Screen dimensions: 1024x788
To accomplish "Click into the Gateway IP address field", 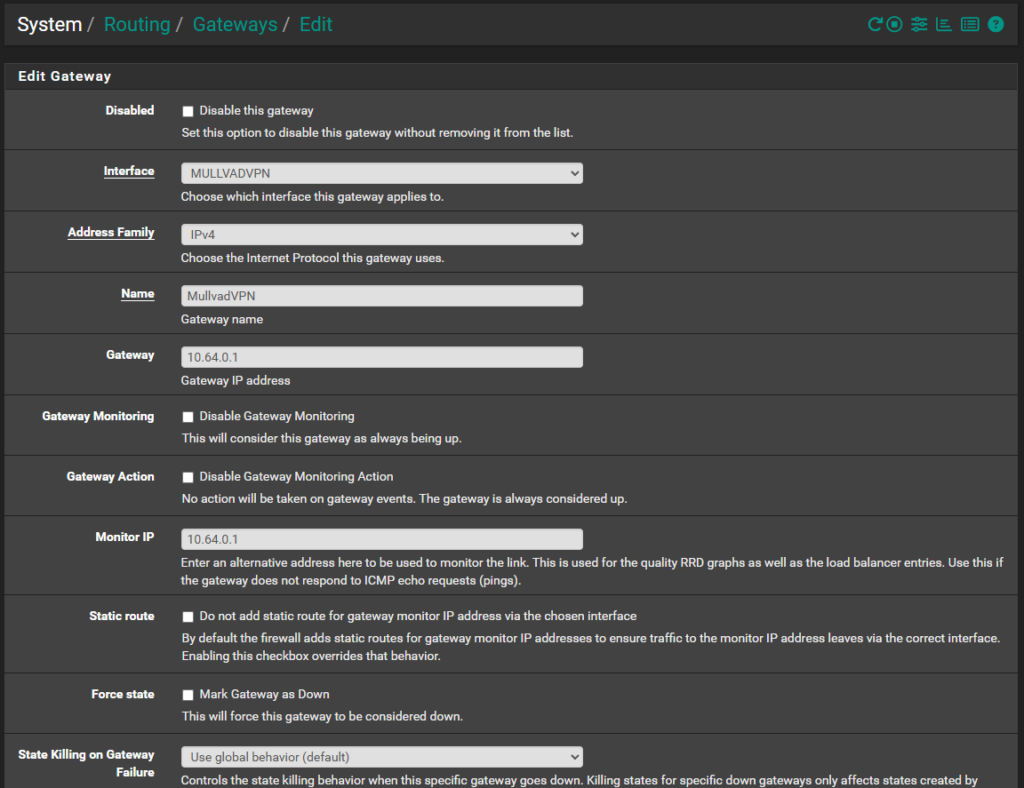I will point(381,357).
